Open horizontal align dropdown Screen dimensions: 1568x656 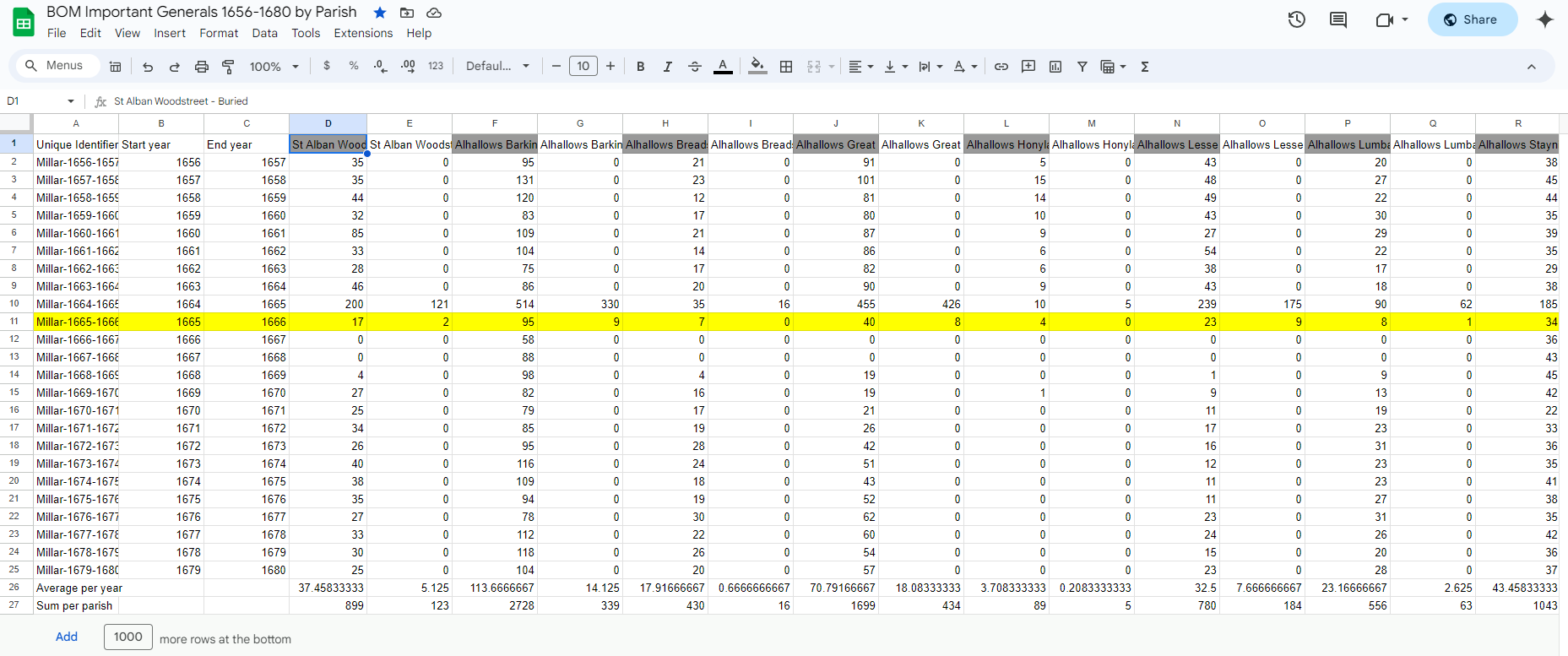(x=860, y=67)
